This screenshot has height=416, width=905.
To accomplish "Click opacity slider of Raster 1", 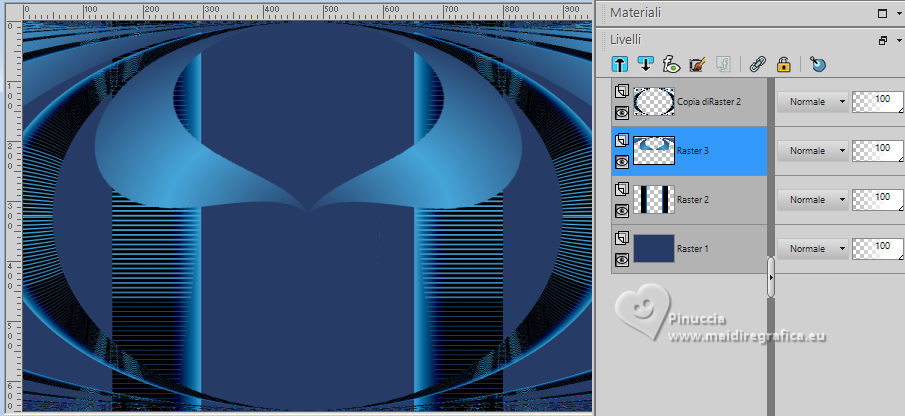I will [878, 249].
